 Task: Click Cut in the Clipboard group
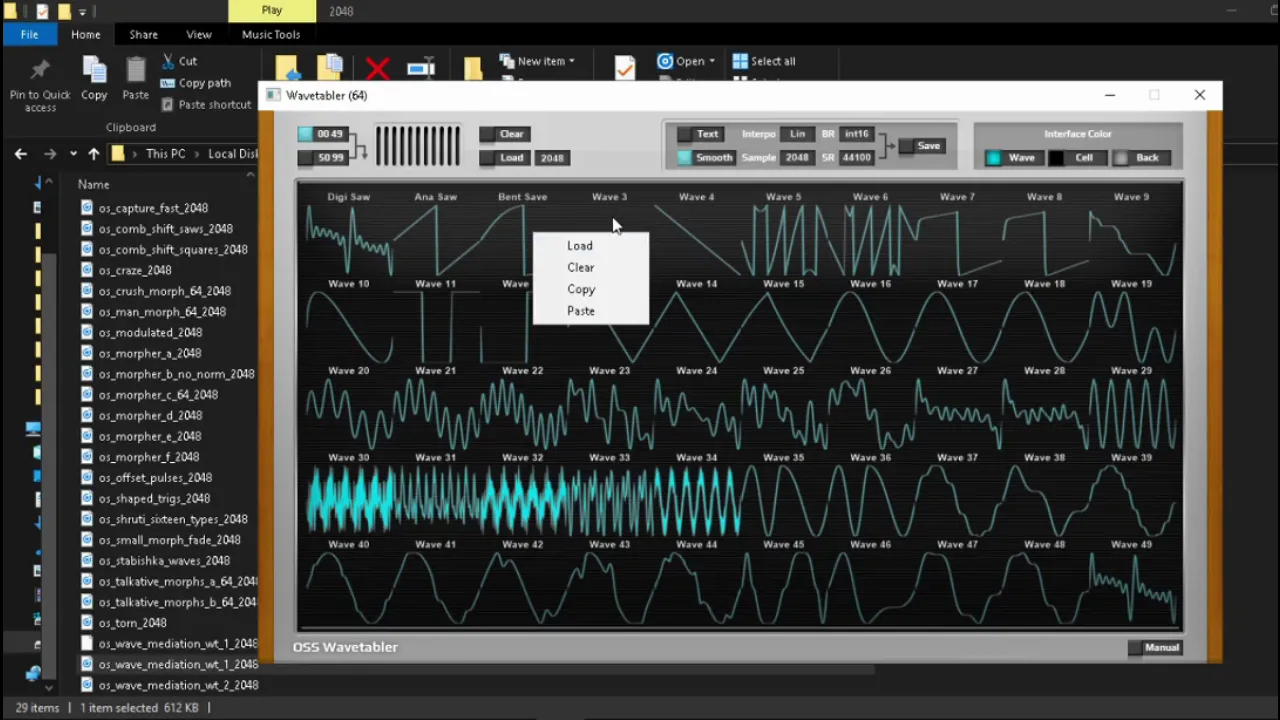point(179,61)
